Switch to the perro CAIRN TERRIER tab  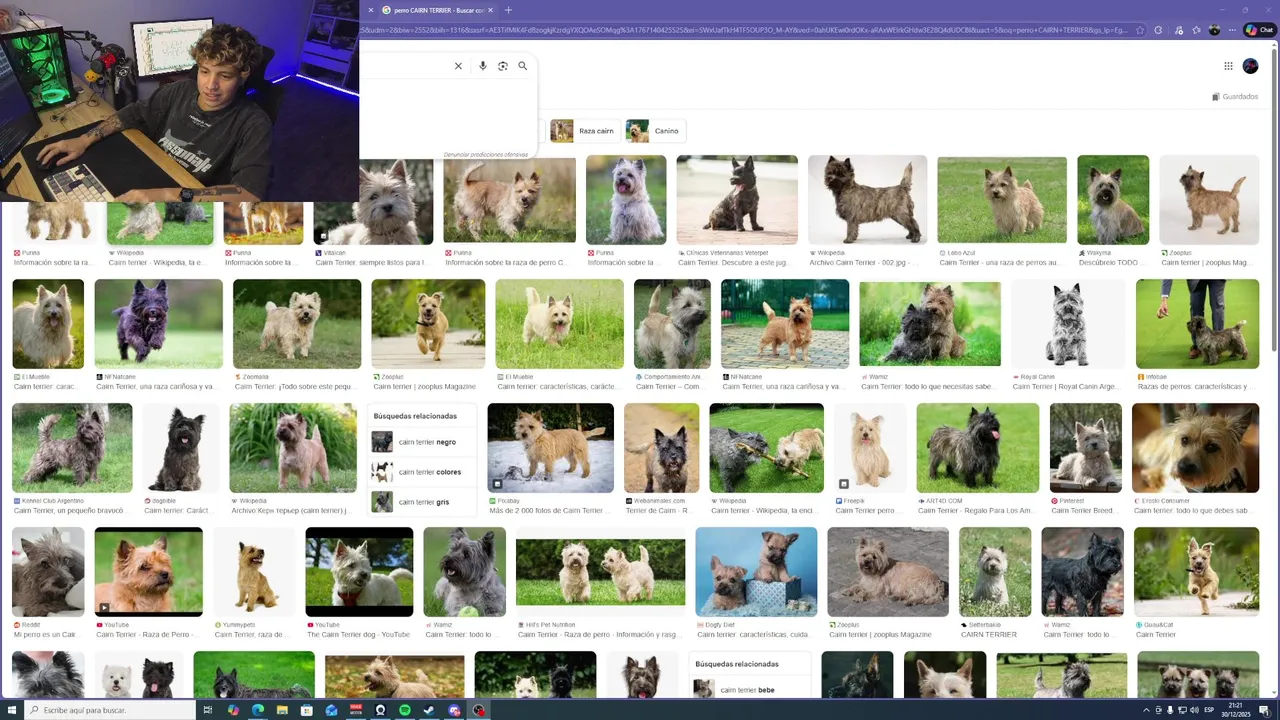(x=438, y=10)
